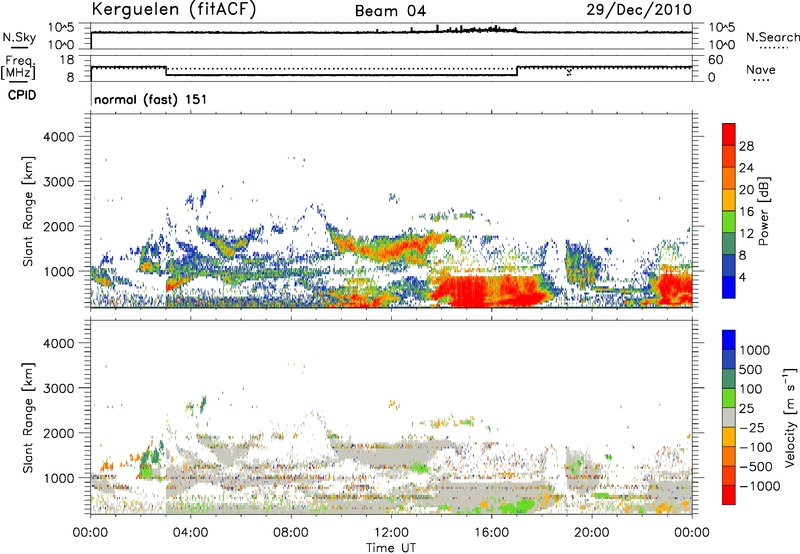This screenshot has width=800, height=554.
Task: Click the -500 value on the Velocity colorbar
Action: click(756, 467)
